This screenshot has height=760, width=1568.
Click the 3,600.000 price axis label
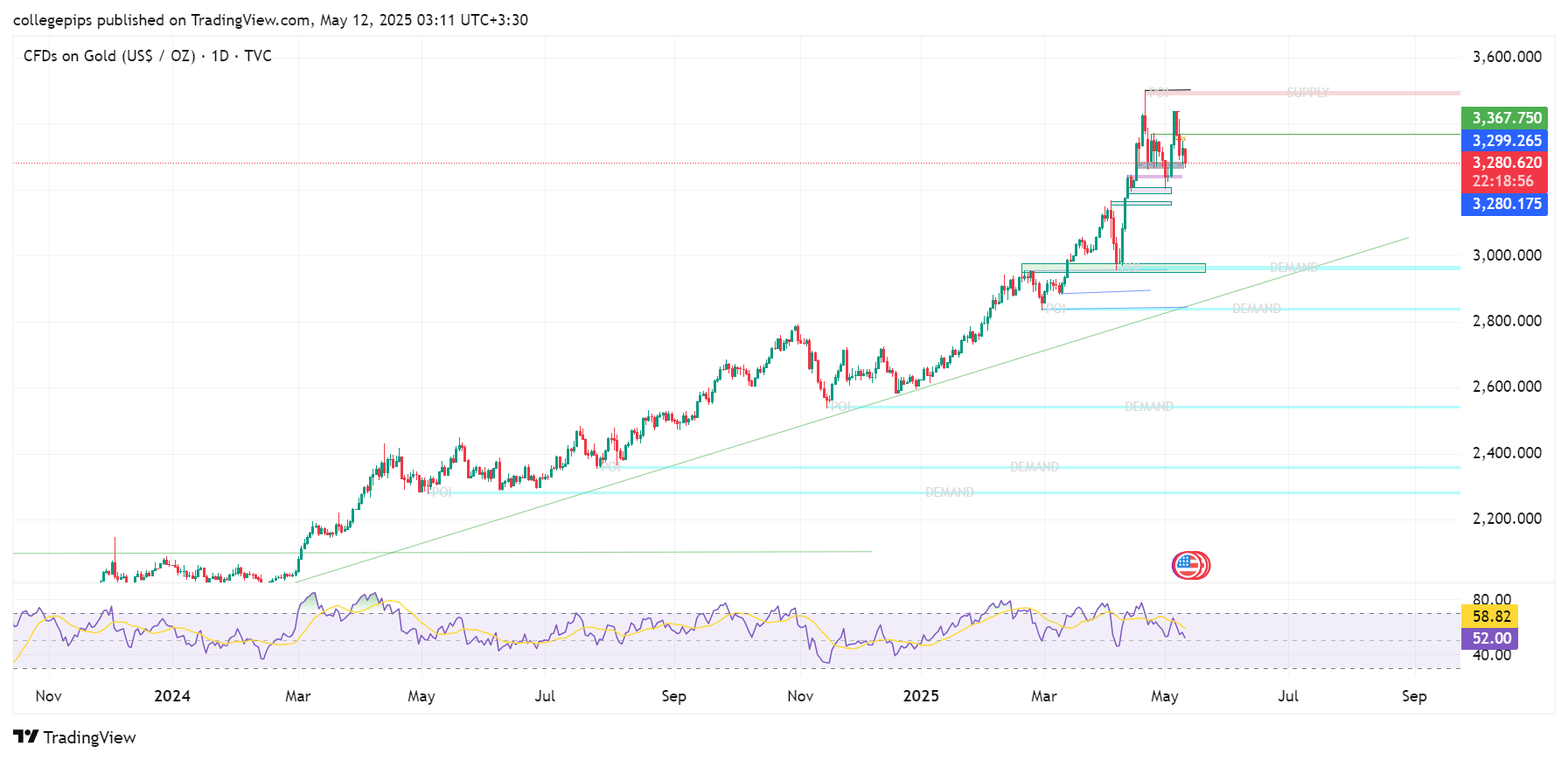[1507, 57]
